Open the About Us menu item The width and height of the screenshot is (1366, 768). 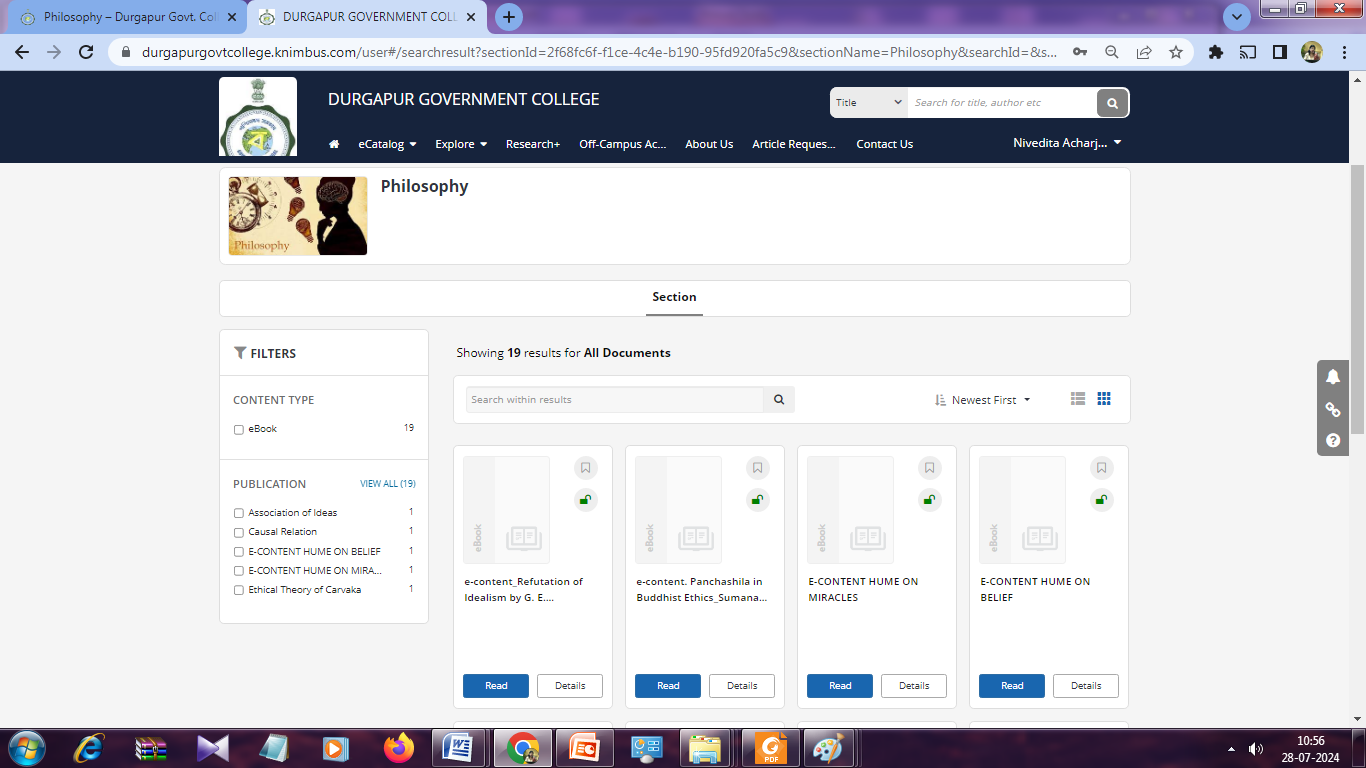pos(709,144)
